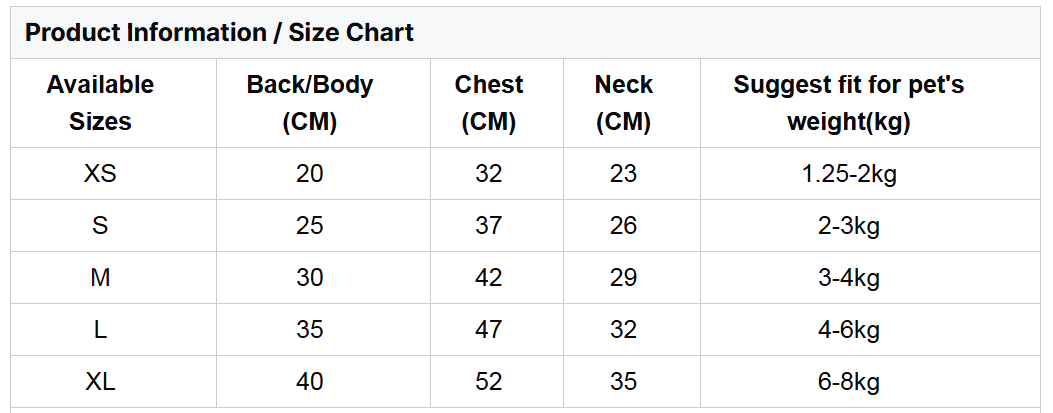Image resolution: width=1053 pixels, height=413 pixels.
Task: Click the Back/Body (CM) column header
Action: pyautogui.click(x=310, y=103)
